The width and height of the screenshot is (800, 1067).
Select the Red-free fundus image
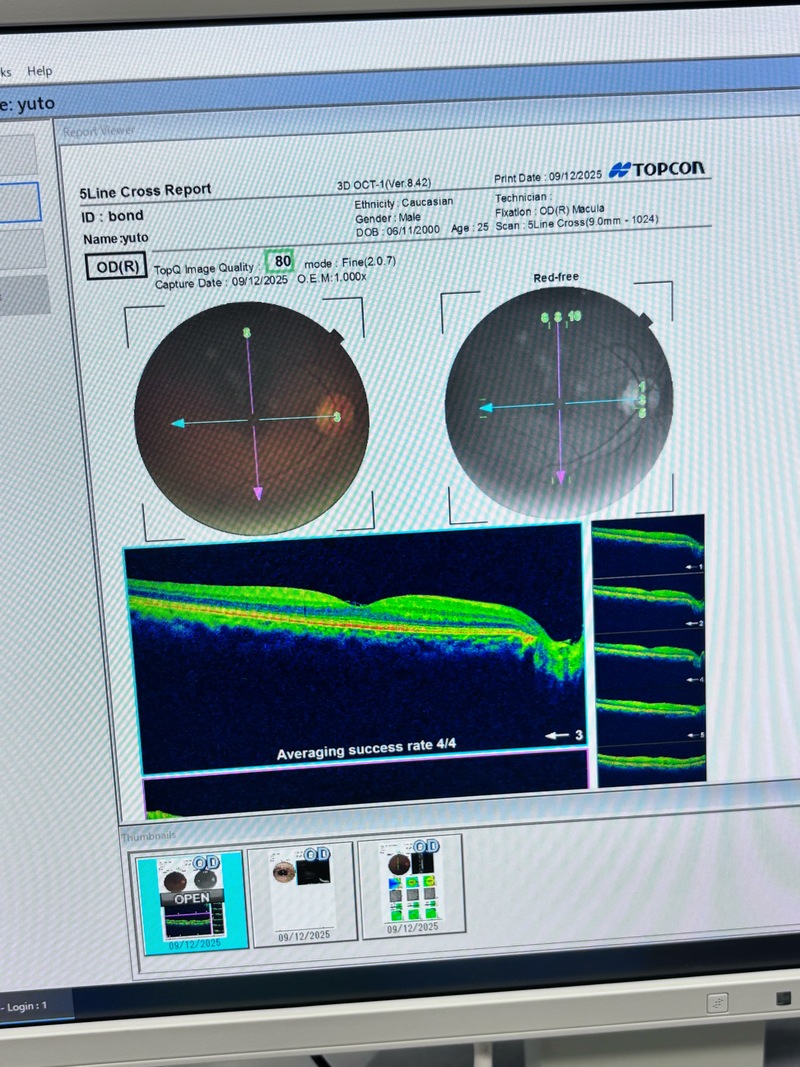click(x=560, y=402)
